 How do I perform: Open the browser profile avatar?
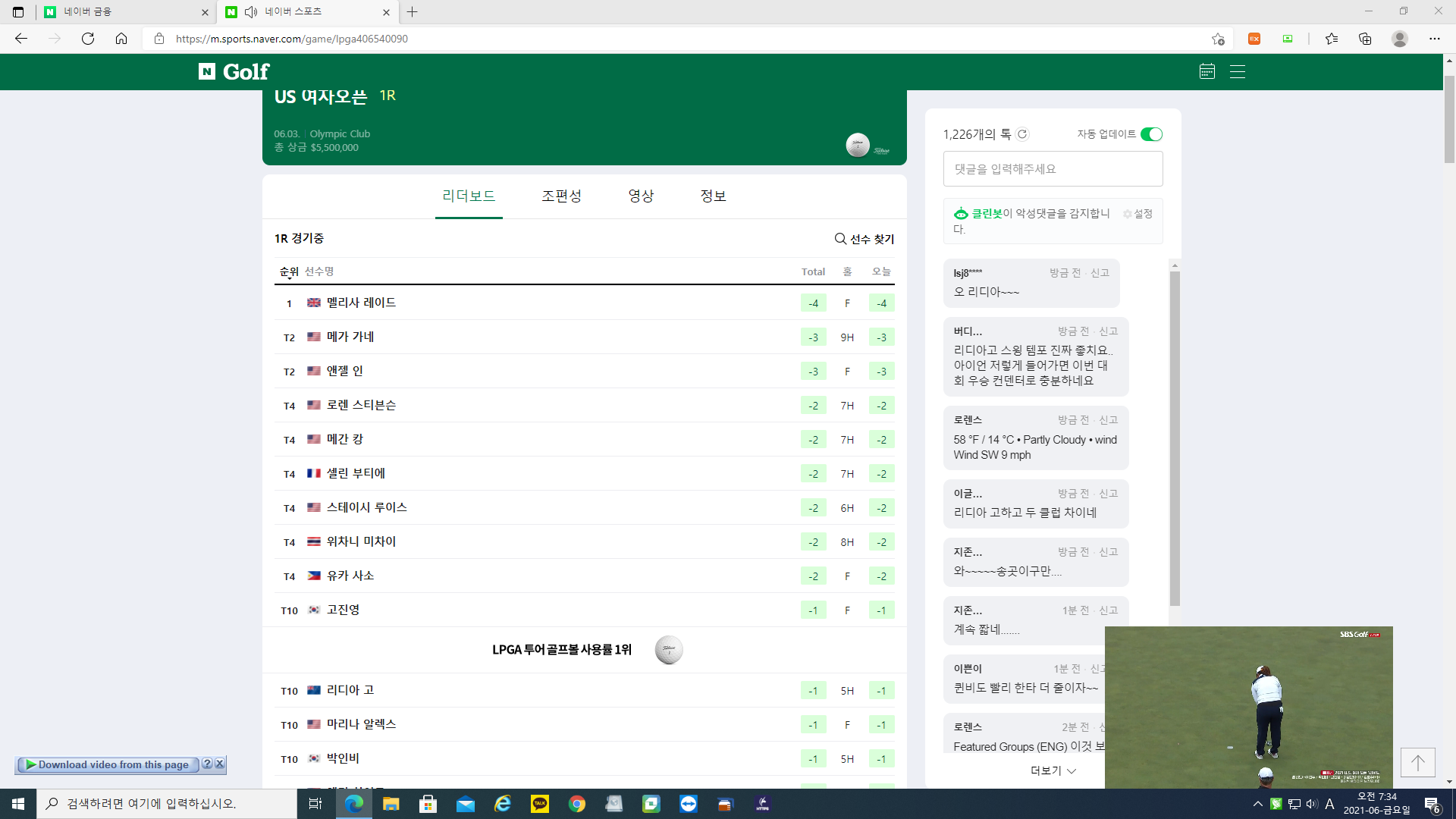point(1400,39)
